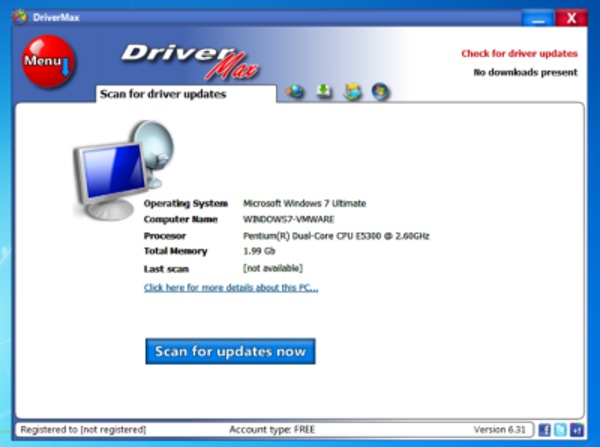Click the Last scan label
Viewport: 600px width, 447px height.
tap(166, 269)
